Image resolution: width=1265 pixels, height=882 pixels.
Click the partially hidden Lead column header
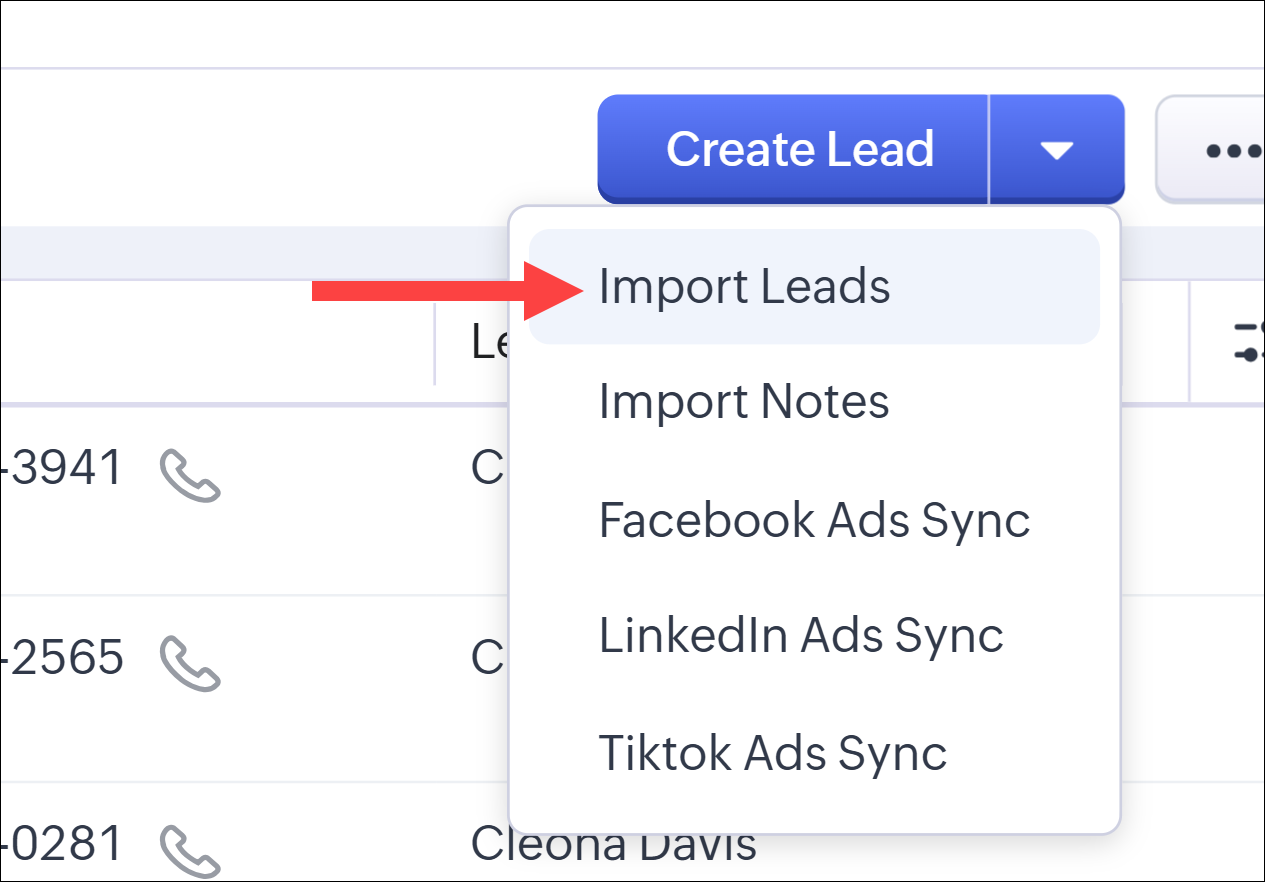point(489,342)
